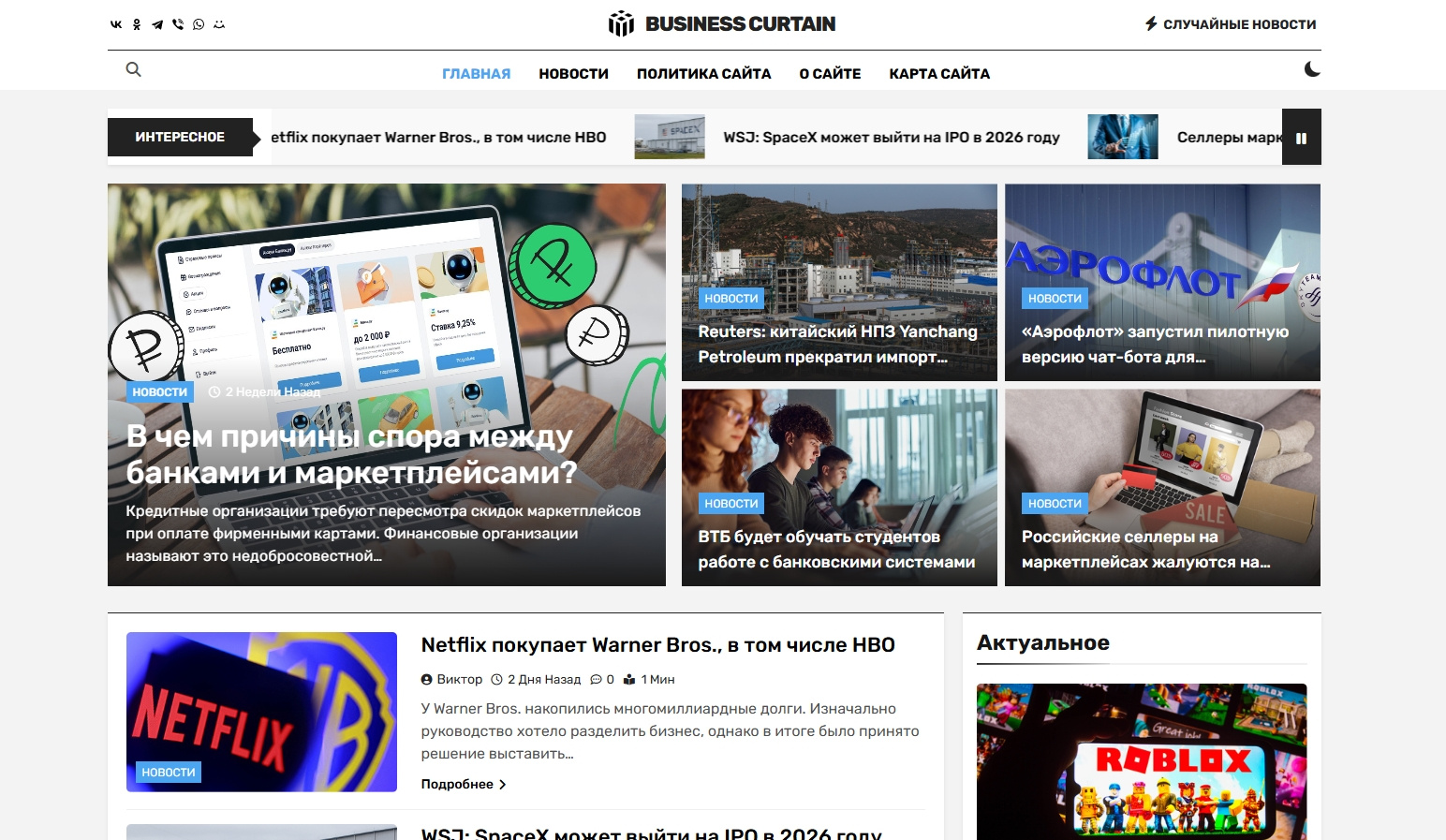Image resolution: width=1446 pixels, height=840 pixels.
Task: Open the Telegram social link
Action: pyautogui.click(x=157, y=24)
